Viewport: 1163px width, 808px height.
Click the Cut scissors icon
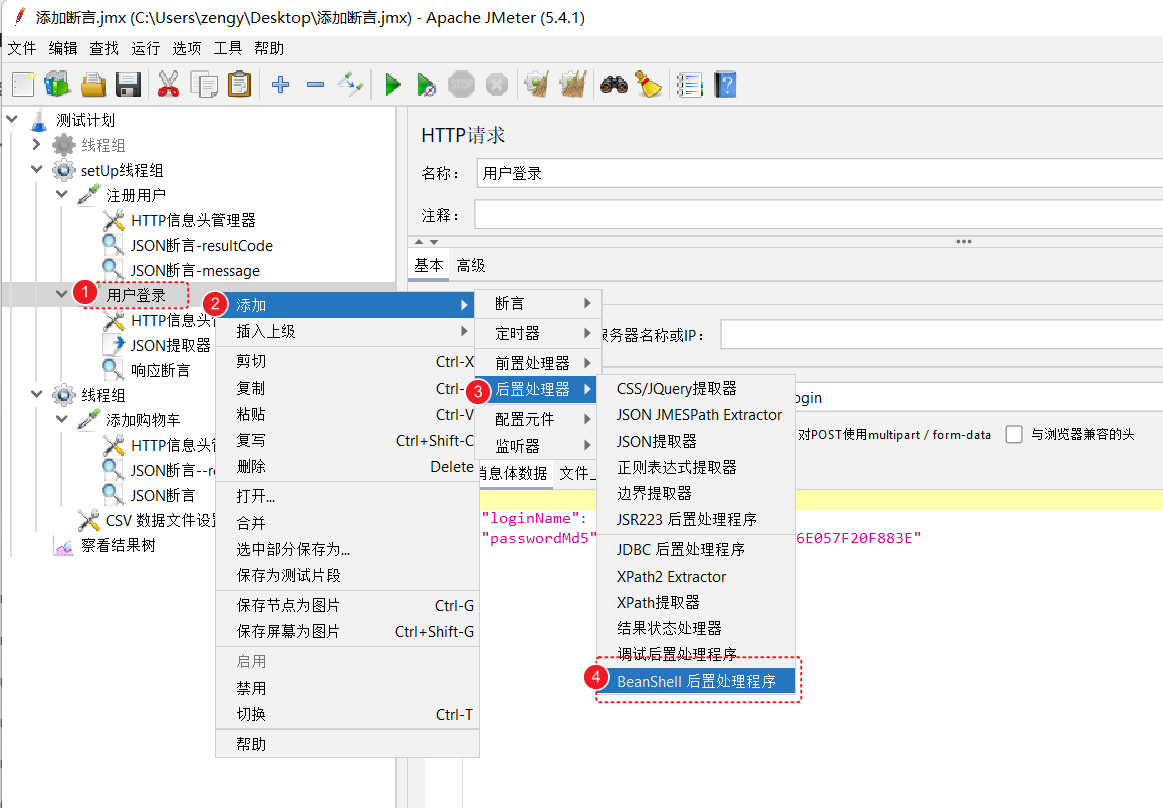click(x=168, y=85)
